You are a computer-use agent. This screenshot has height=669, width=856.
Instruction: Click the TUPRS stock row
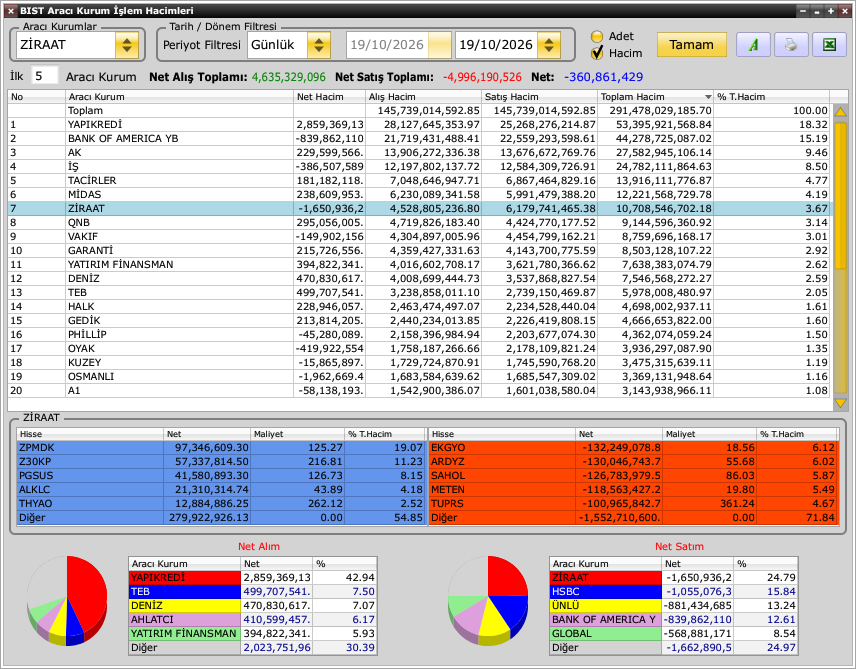point(633,504)
